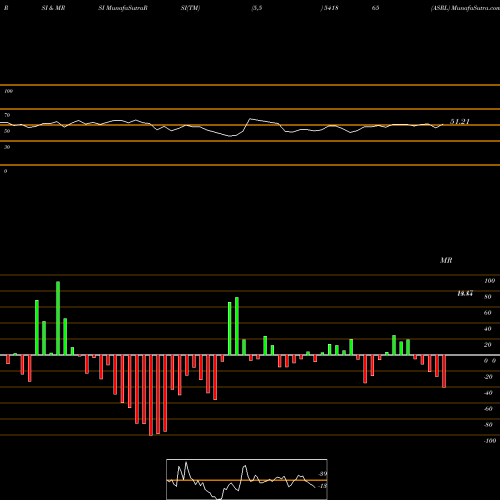This screenshot has height=500, width=500.
Task: Click the RSI line peak near chart middle
Action: click(251, 119)
